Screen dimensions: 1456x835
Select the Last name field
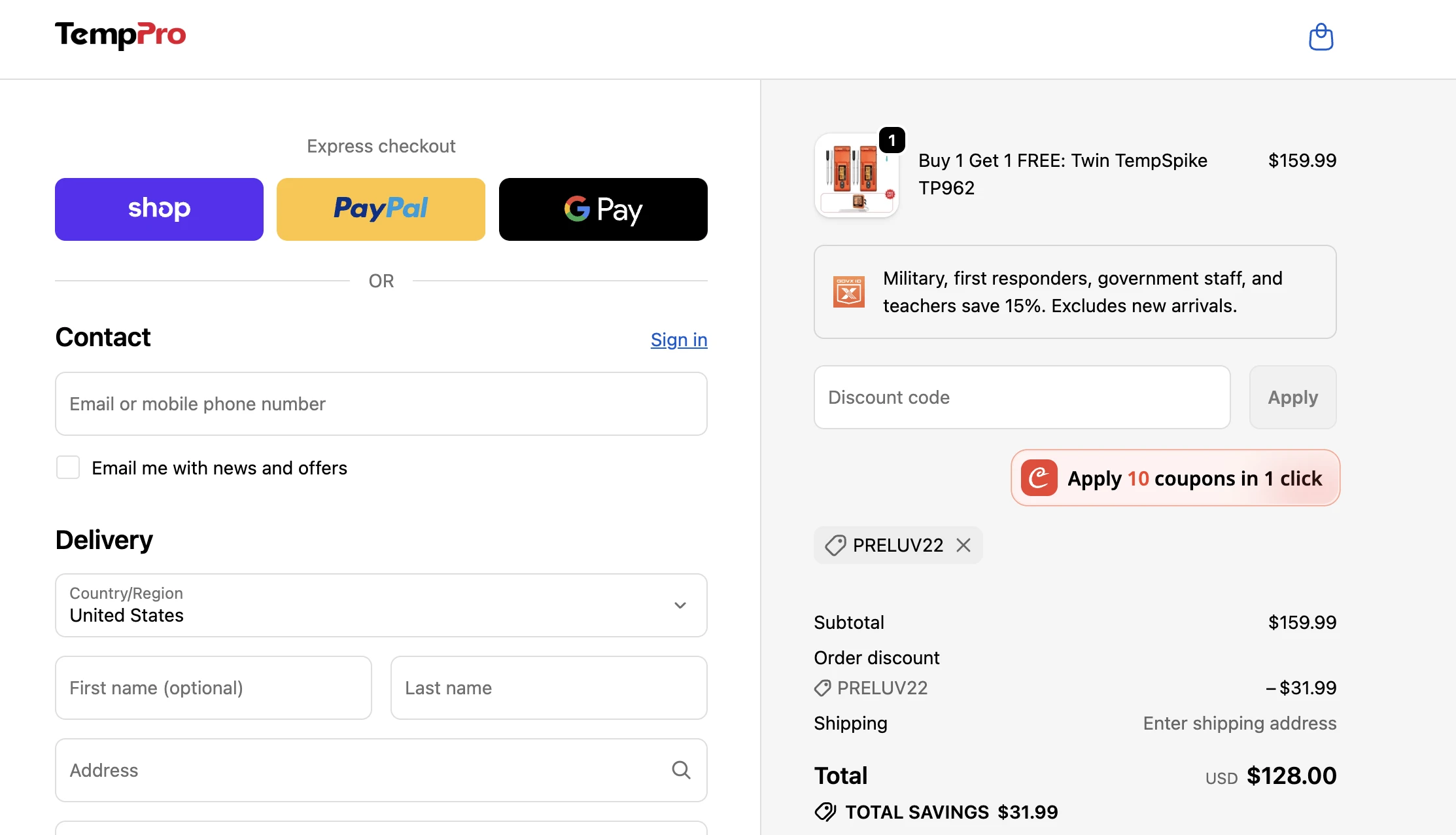point(549,688)
